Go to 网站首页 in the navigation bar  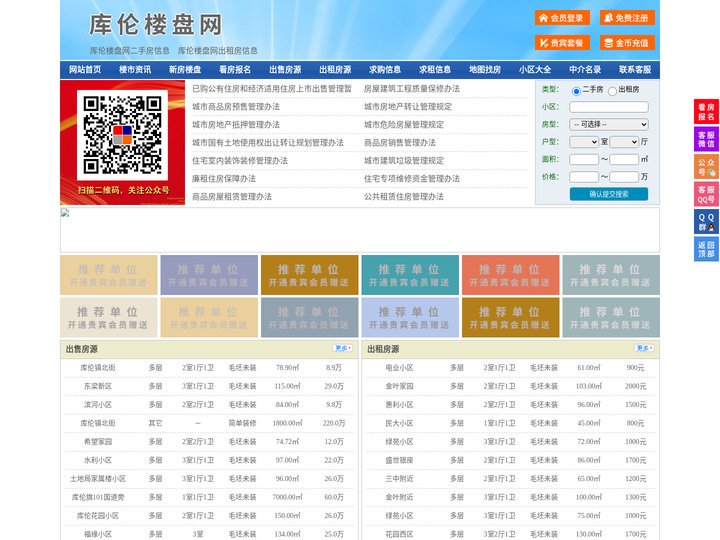point(85,70)
